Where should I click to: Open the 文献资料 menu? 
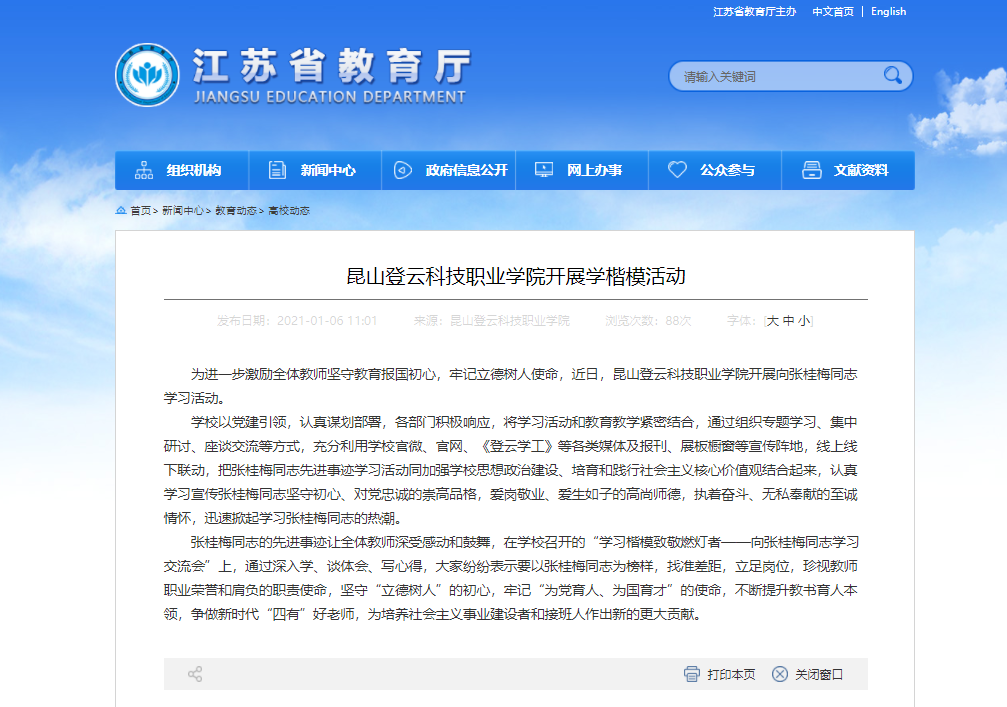pyautogui.click(x=848, y=170)
